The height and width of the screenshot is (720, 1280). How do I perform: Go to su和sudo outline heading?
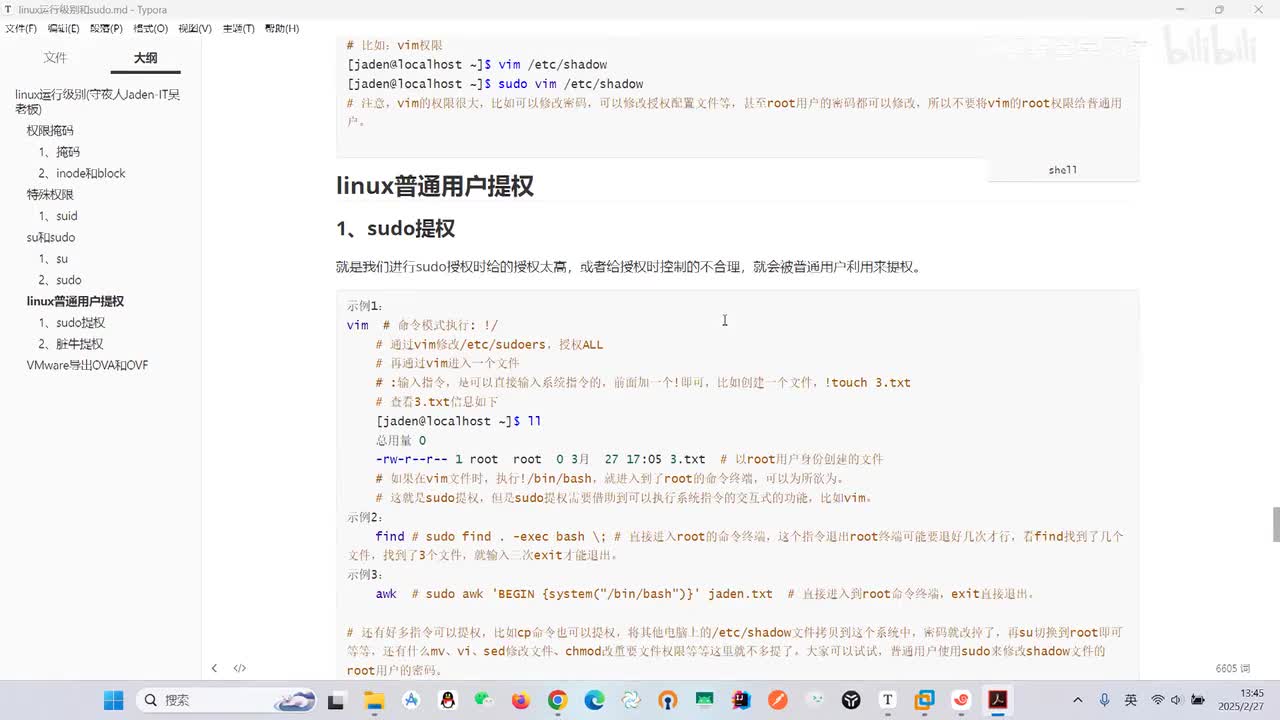51,238
